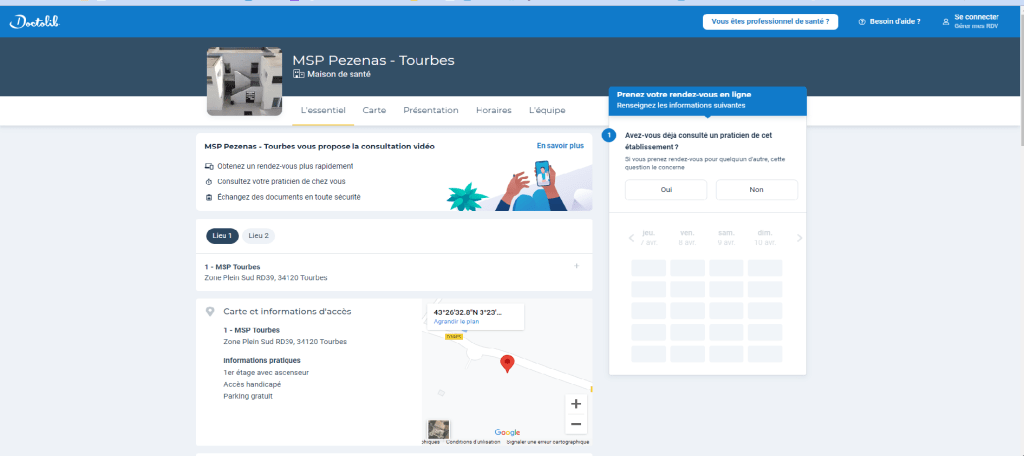
Task: Select the Lieu 2 location pill
Action: [x=259, y=236]
